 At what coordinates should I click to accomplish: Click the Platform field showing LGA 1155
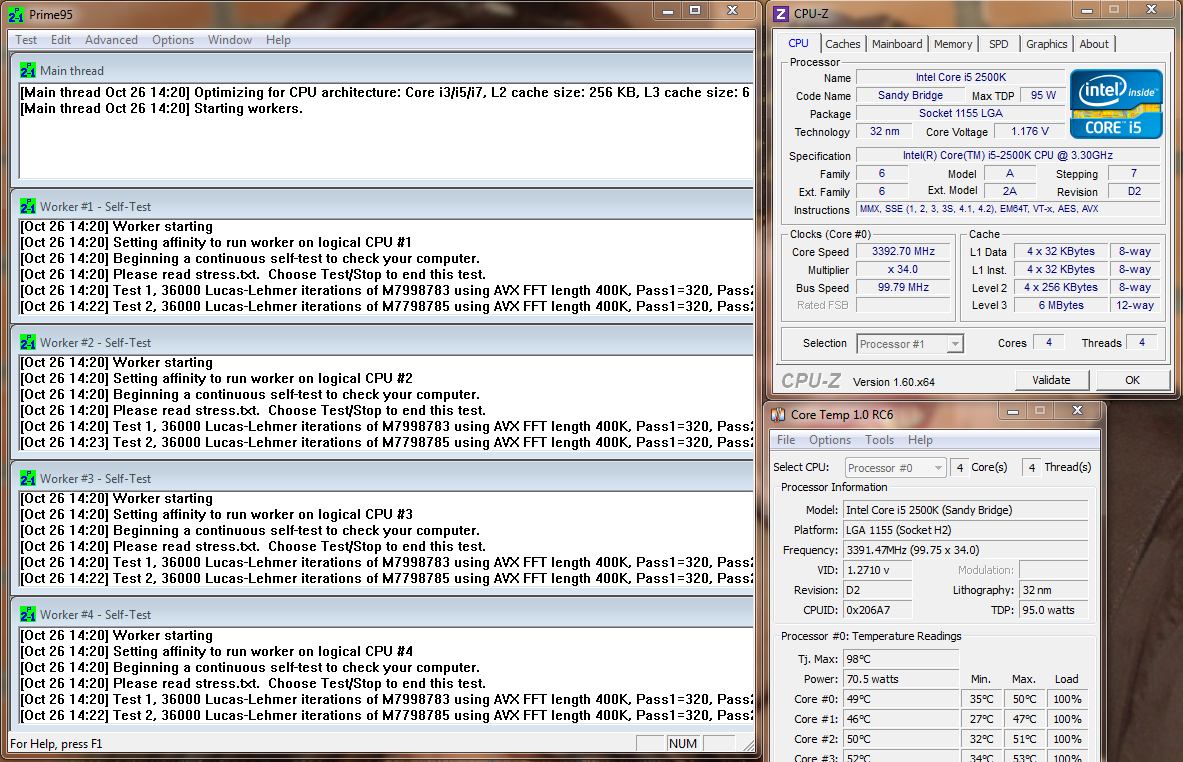966,530
